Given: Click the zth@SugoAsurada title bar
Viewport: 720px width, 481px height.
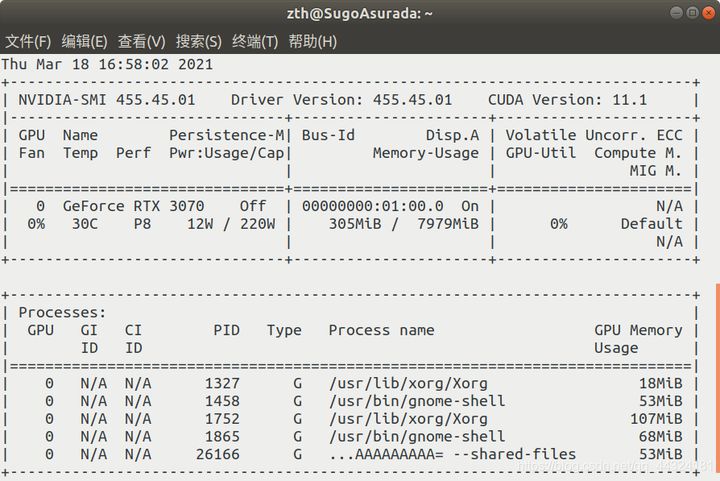Looking at the screenshot, I should click(x=357, y=14).
